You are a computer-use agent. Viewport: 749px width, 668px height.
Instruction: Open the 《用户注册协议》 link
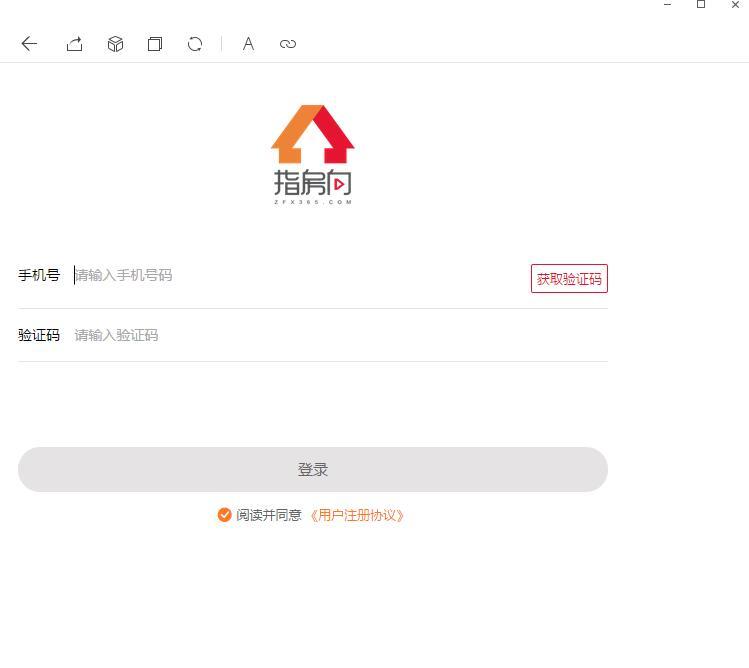point(357,516)
